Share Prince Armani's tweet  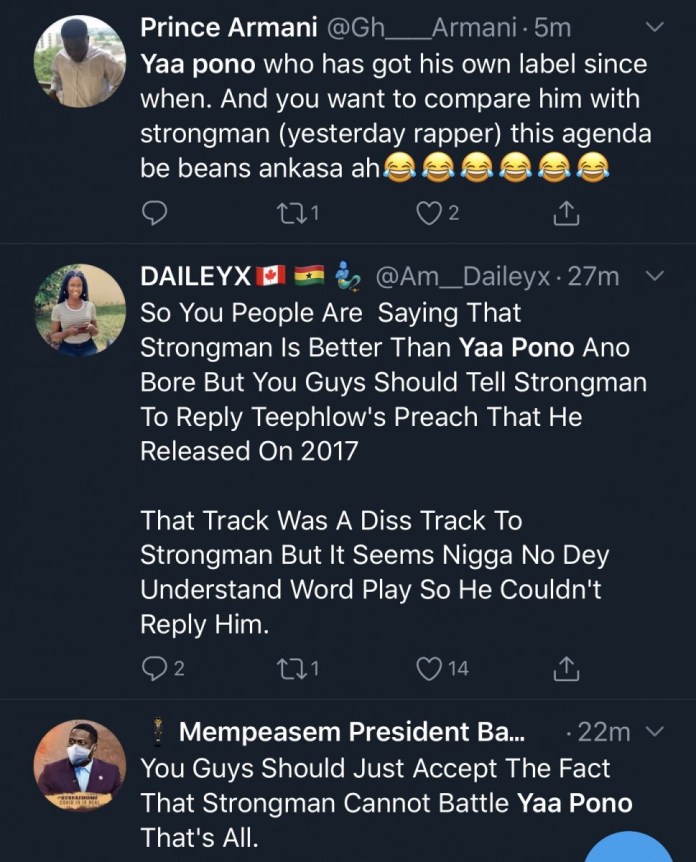coord(564,212)
